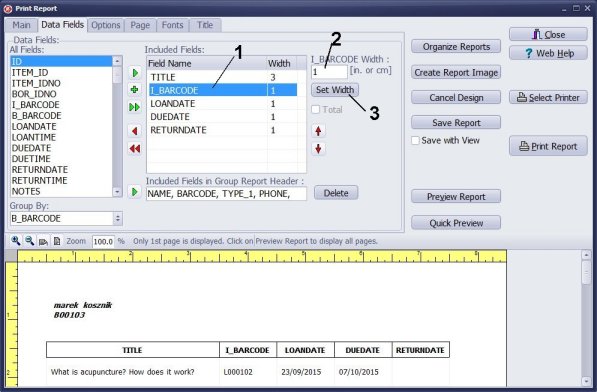Toggle the Total checkbox
Viewport: 597px width, 392px height.
pos(316,110)
